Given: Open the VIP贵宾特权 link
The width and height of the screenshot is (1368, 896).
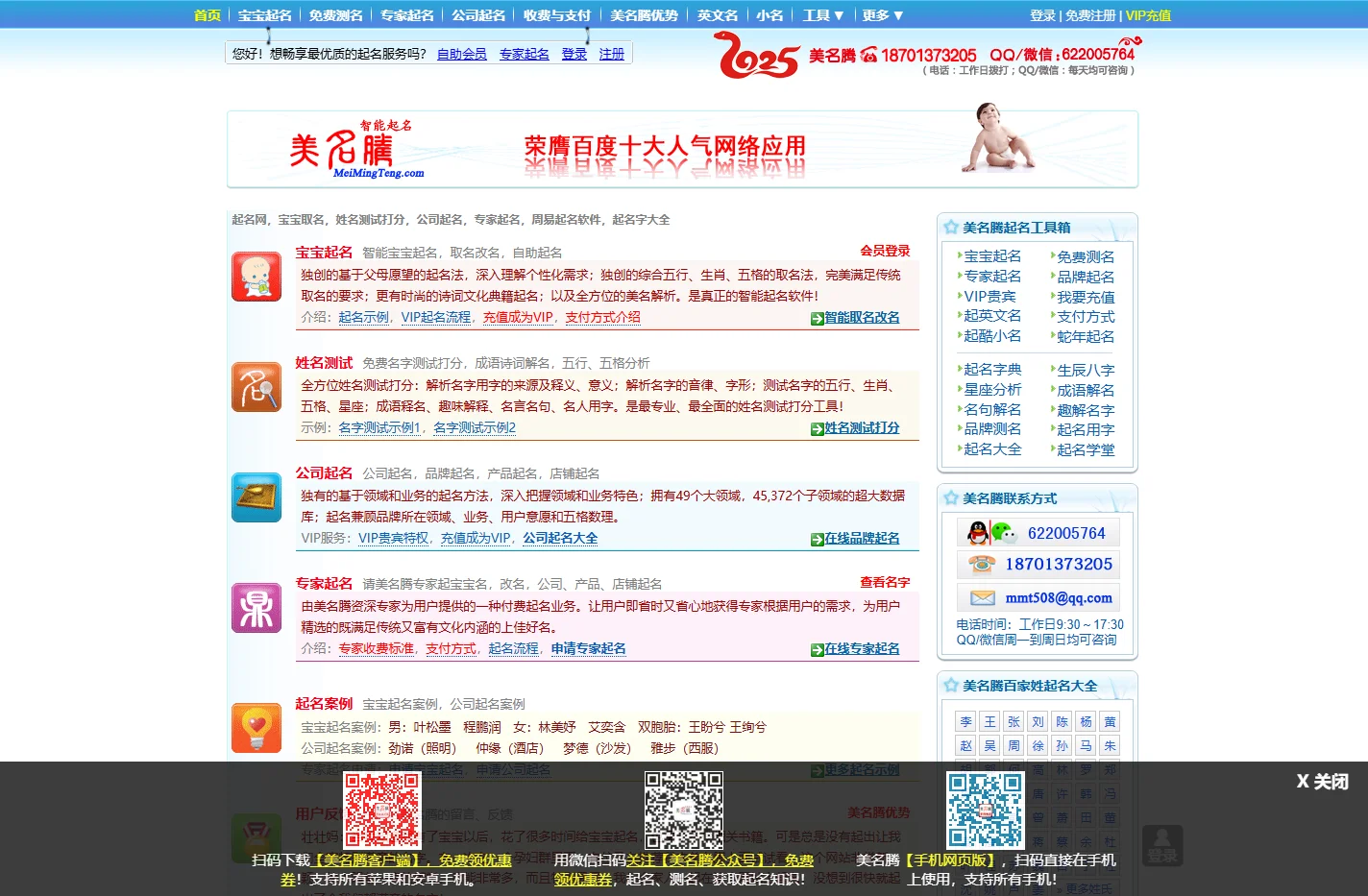Looking at the screenshot, I should (394, 538).
